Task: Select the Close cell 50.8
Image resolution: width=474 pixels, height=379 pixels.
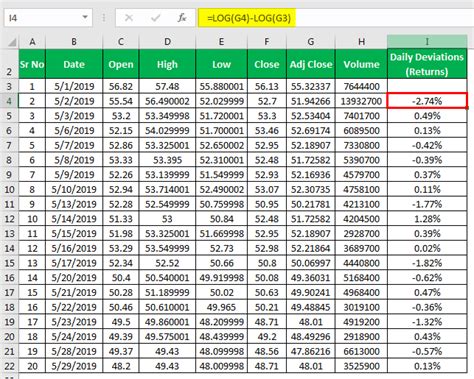Action: 267,263
